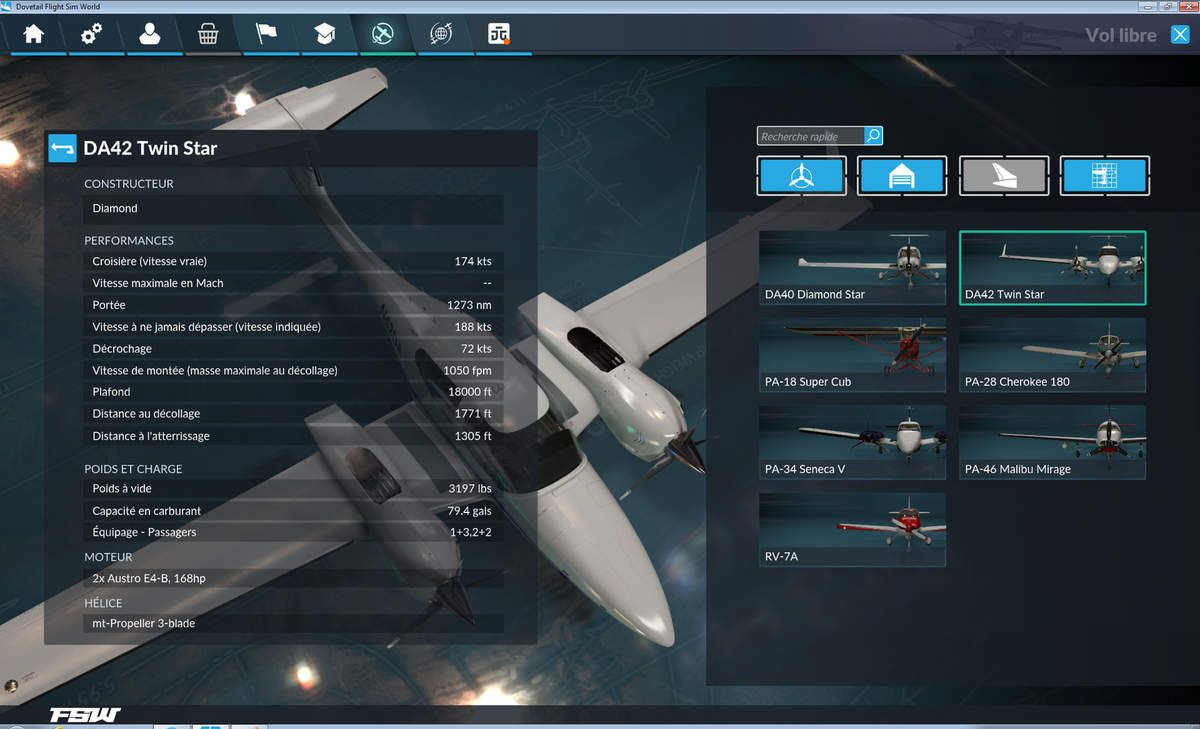Image resolution: width=1200 pixels, height=729 pixels.
Task: Click the Décrochage 72 kts row
Action: 293,349
